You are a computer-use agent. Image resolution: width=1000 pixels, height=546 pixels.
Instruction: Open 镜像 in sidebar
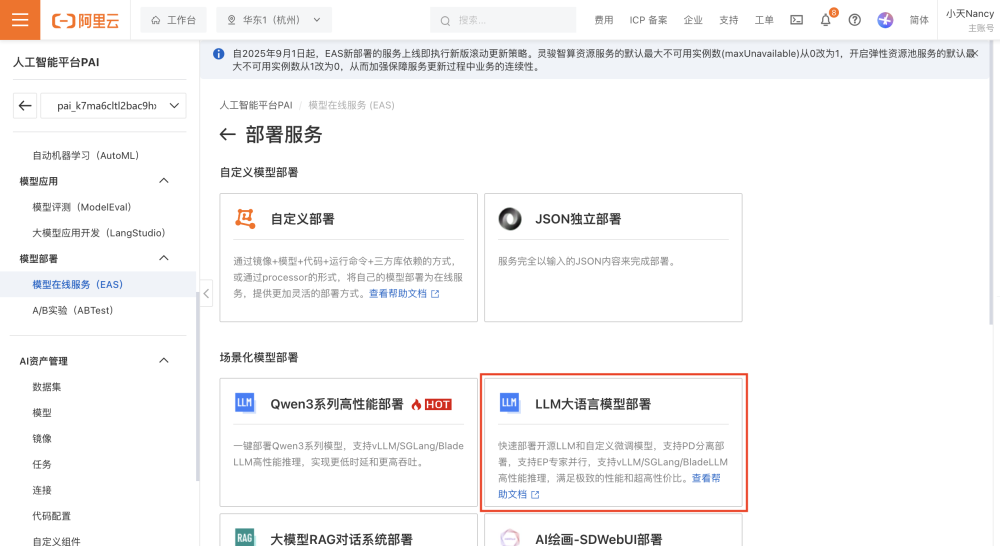pos(42,439)
